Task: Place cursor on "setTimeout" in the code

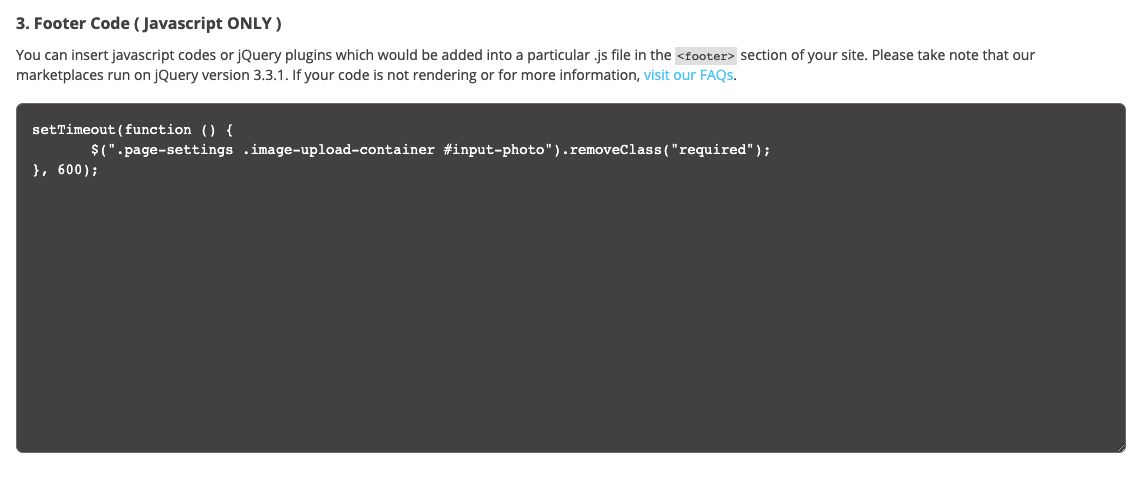Action: click(x=73, y=130)
